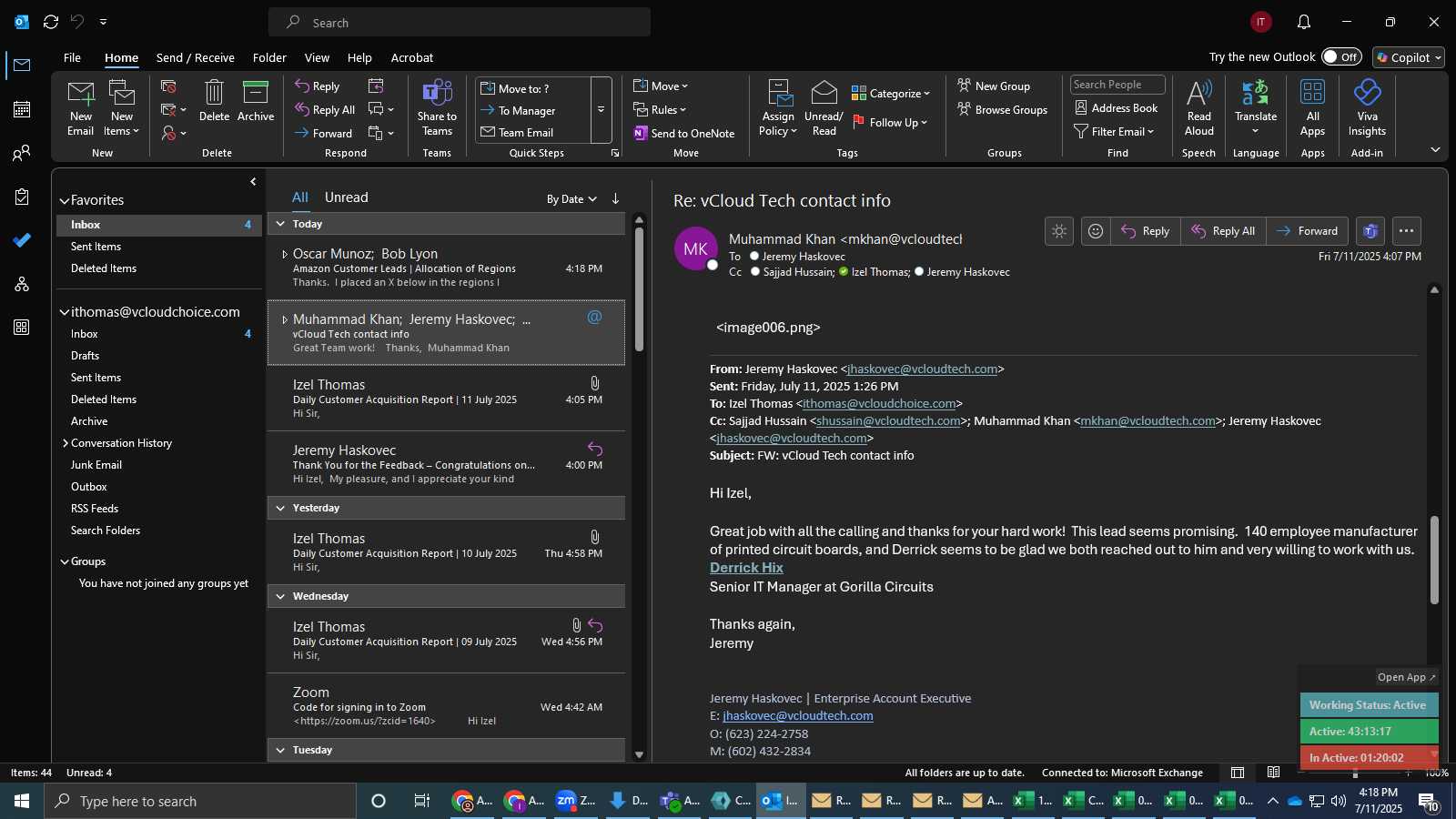Click the message list scrollbar thumb

tap(639, 288)
